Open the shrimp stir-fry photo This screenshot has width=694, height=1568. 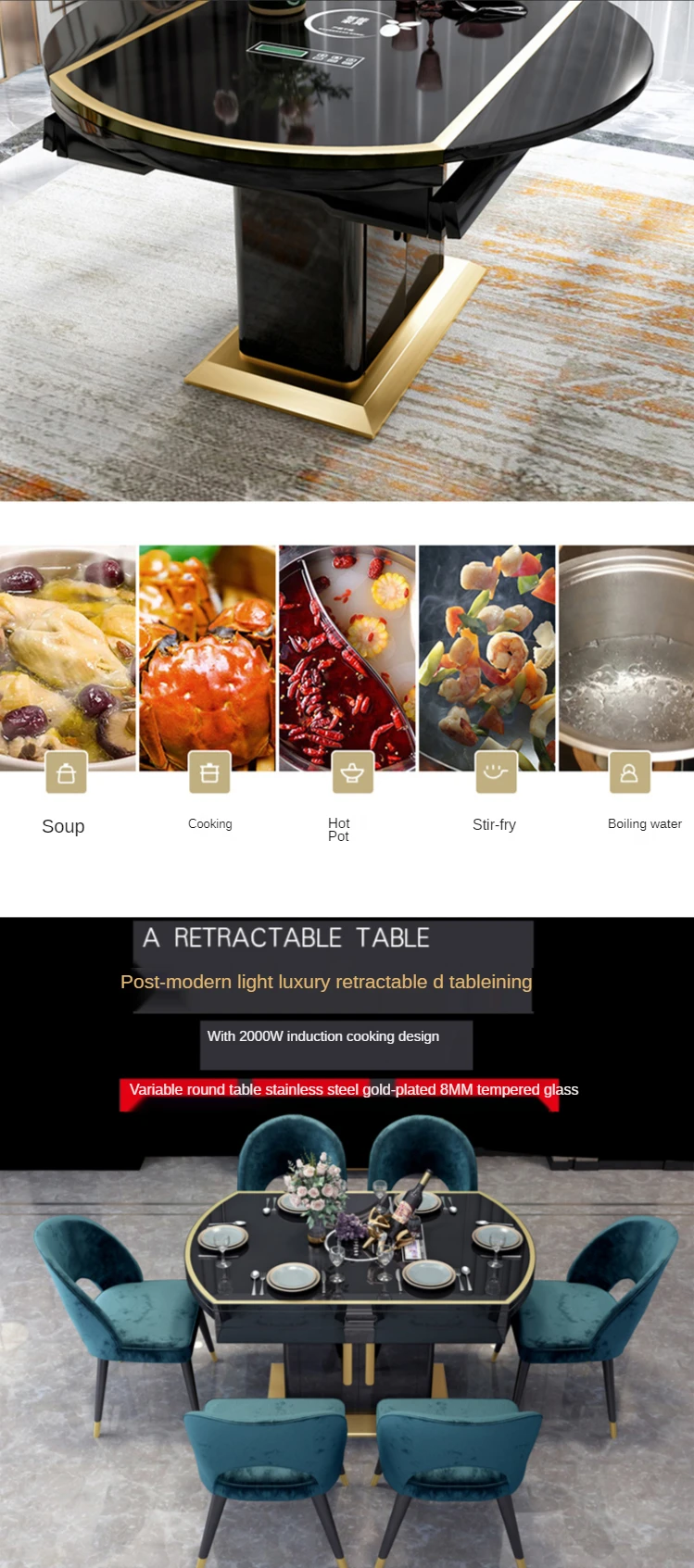tap(487, 658)
